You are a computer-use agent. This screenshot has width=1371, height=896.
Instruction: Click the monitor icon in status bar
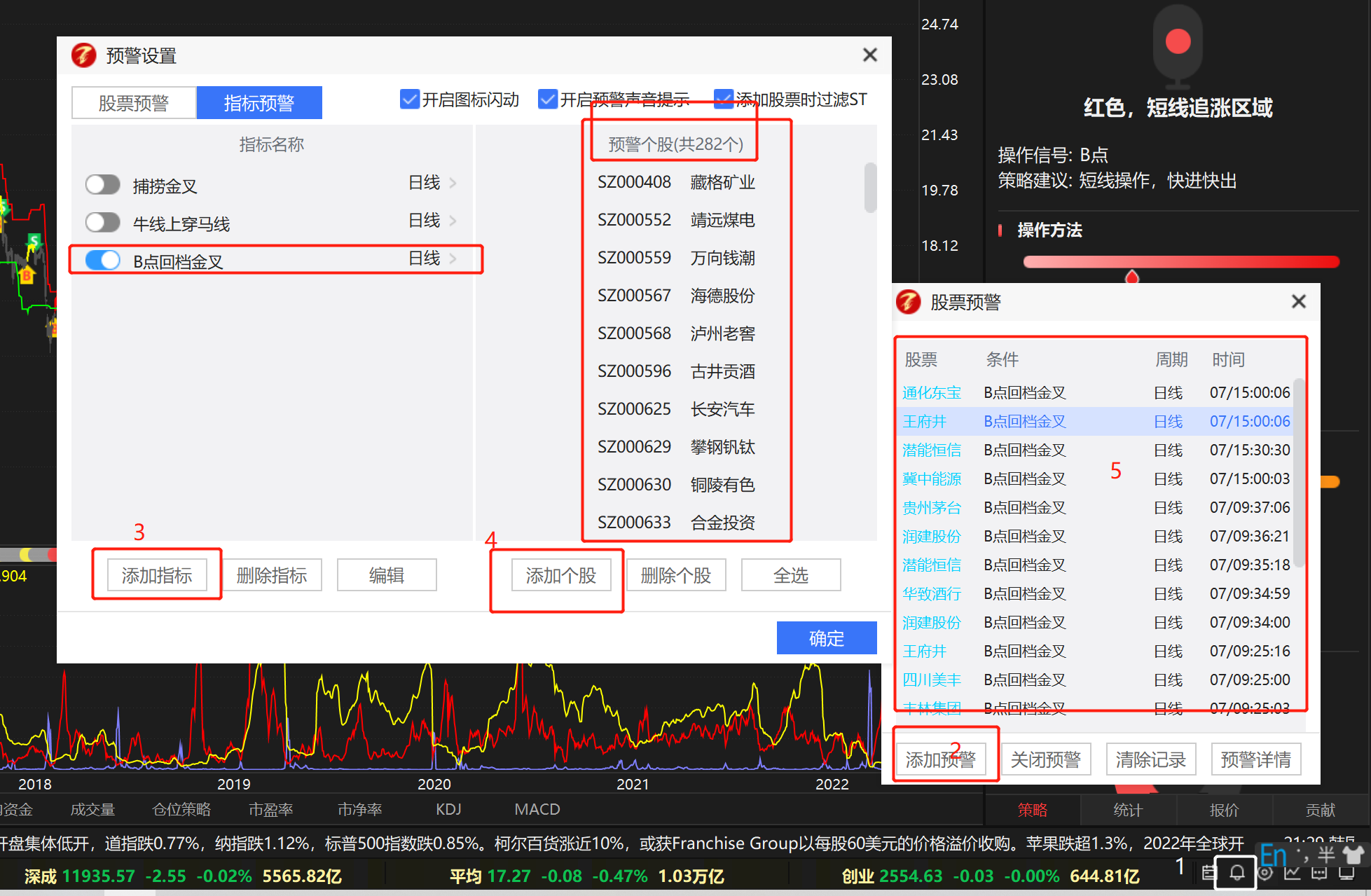click(x=1346, y=872)
